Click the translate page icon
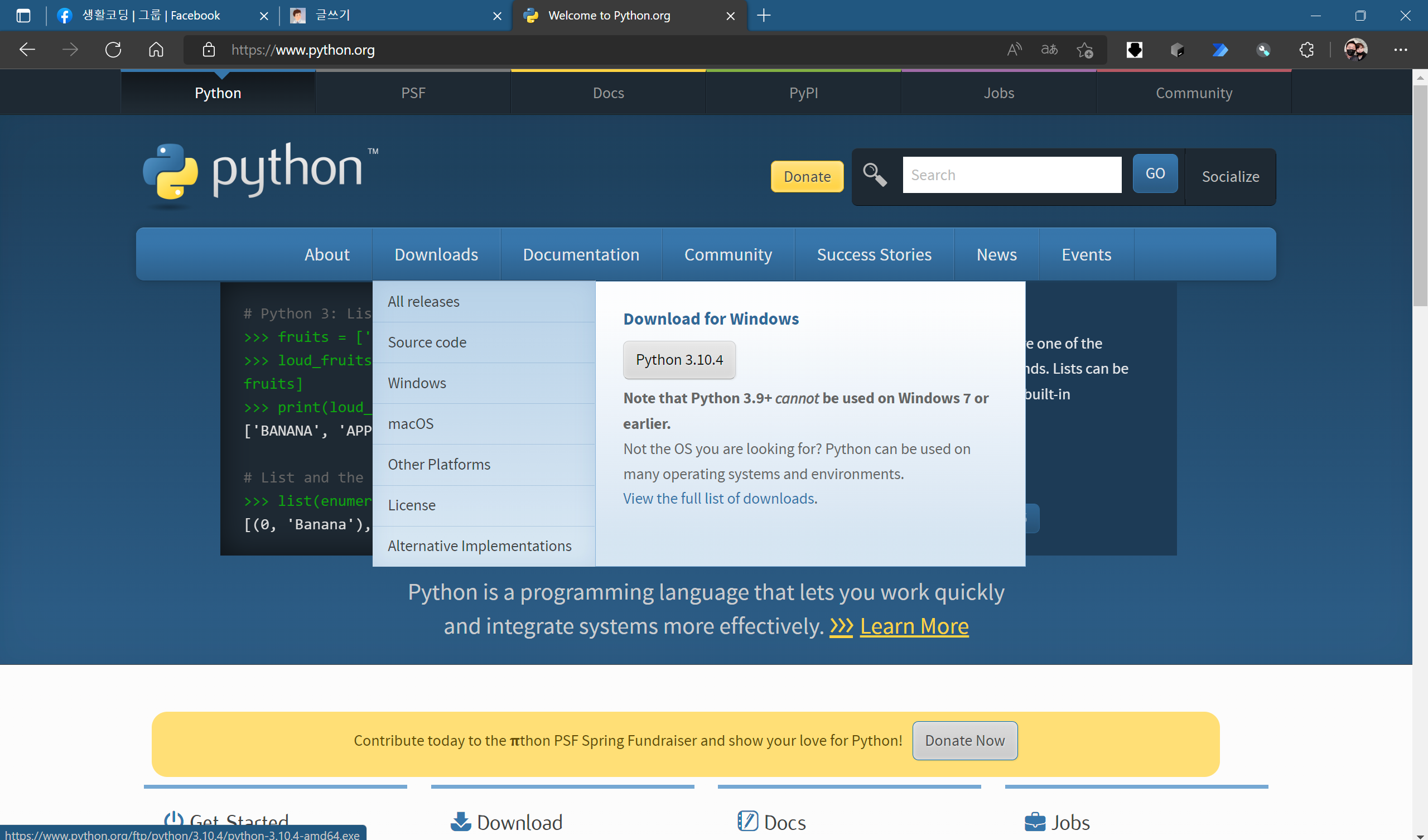 pos(1049,50)
